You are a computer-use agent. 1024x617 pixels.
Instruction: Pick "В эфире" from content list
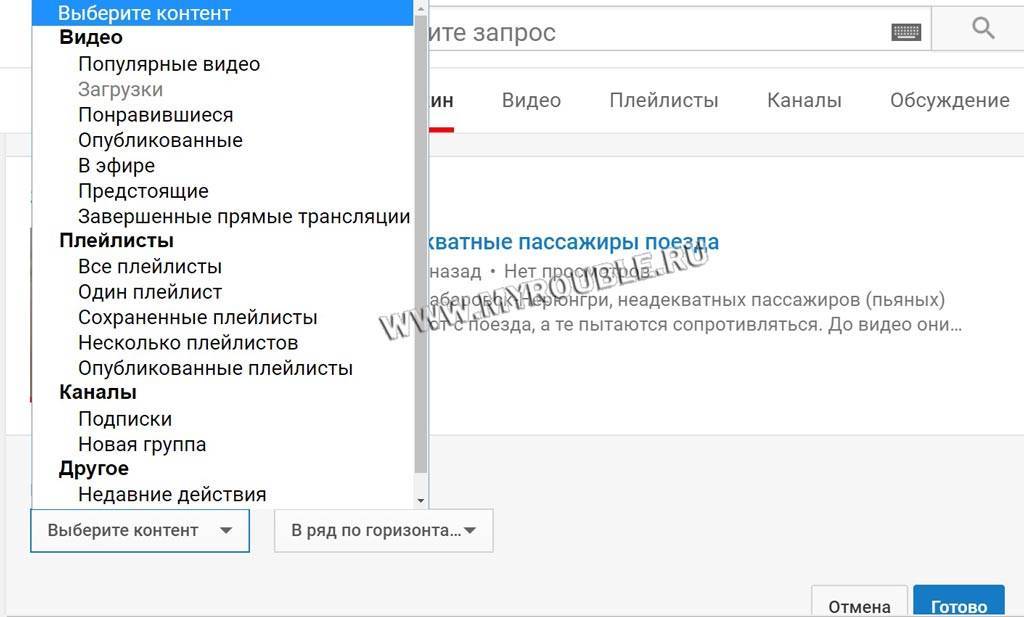click(116, 166)
